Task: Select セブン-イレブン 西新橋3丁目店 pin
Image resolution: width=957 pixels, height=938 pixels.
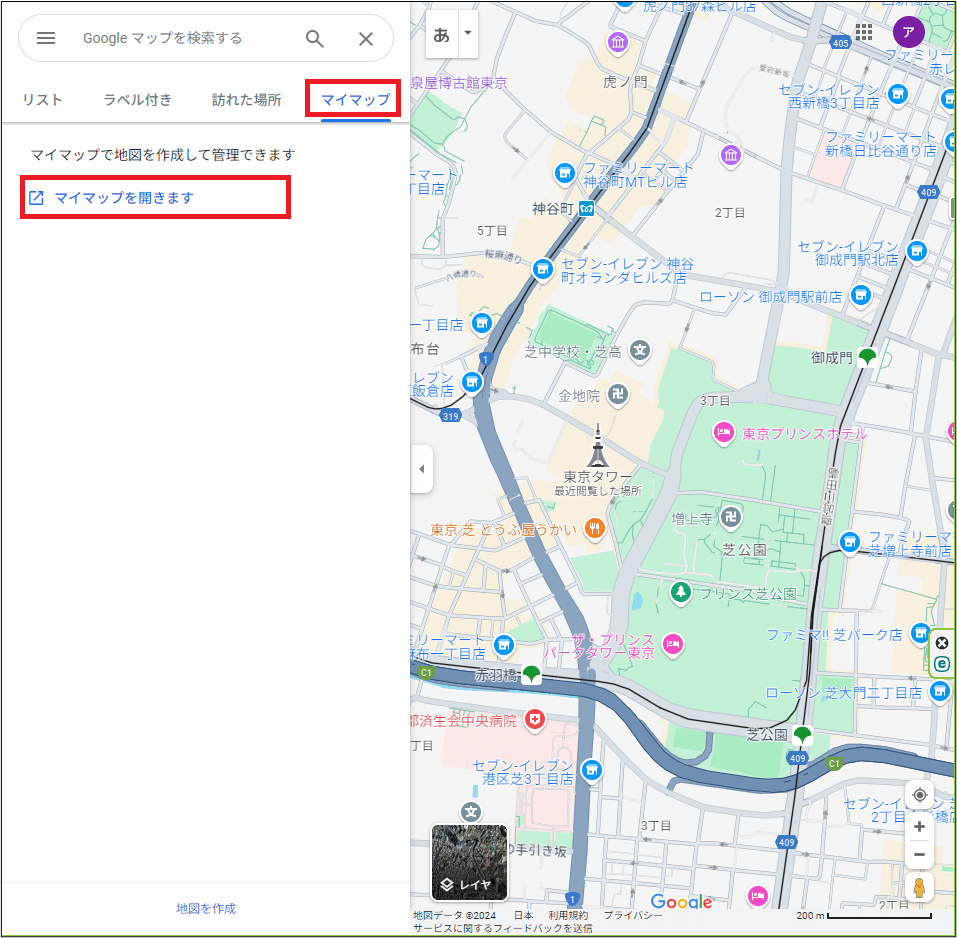Action: [x=897, y=94]
